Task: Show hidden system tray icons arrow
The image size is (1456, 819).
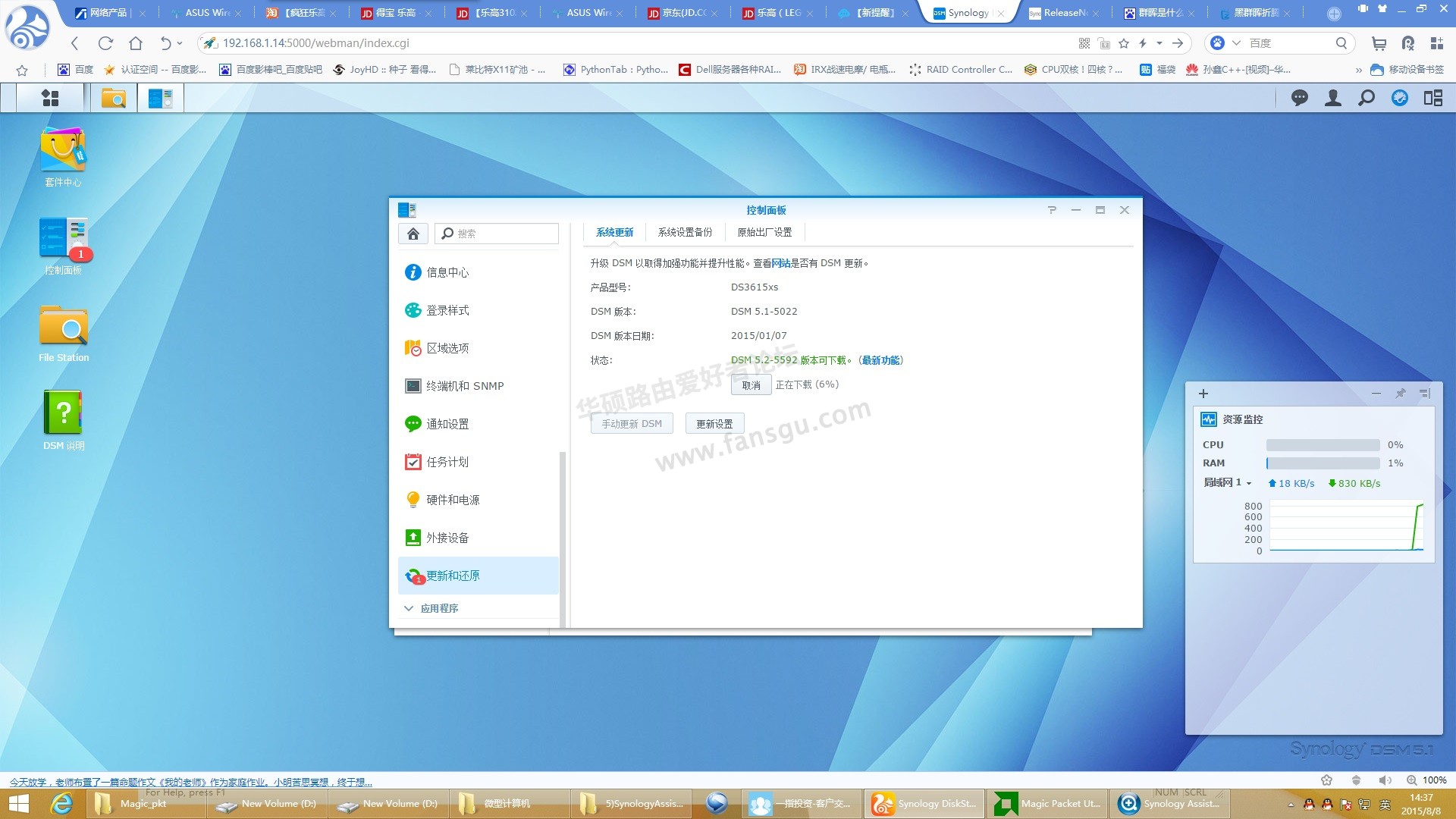Action: pyautogui.click(x=1291, y=804)
